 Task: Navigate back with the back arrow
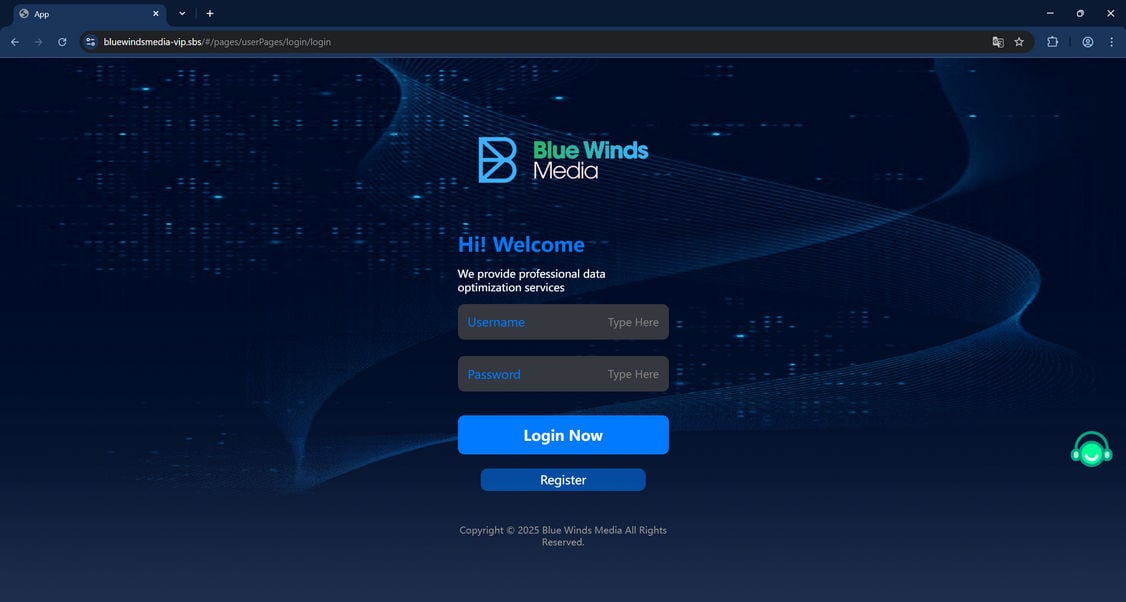pos(14,42)
